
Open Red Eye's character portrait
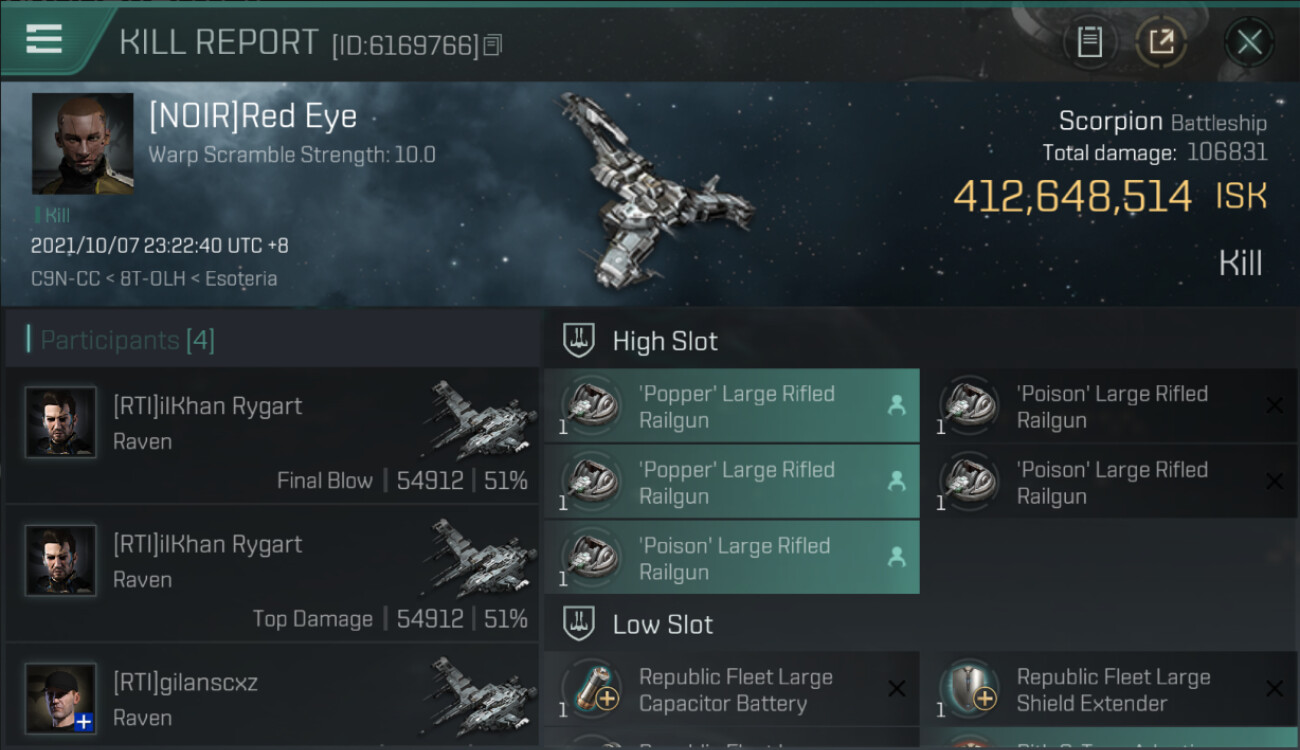[82, 143]
